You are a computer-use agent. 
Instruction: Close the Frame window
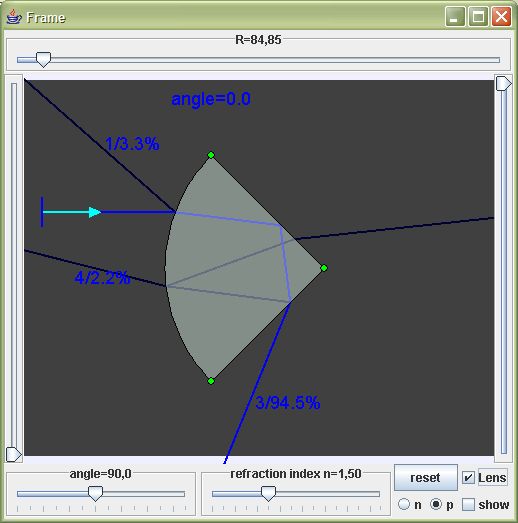(x=501, y=17)
